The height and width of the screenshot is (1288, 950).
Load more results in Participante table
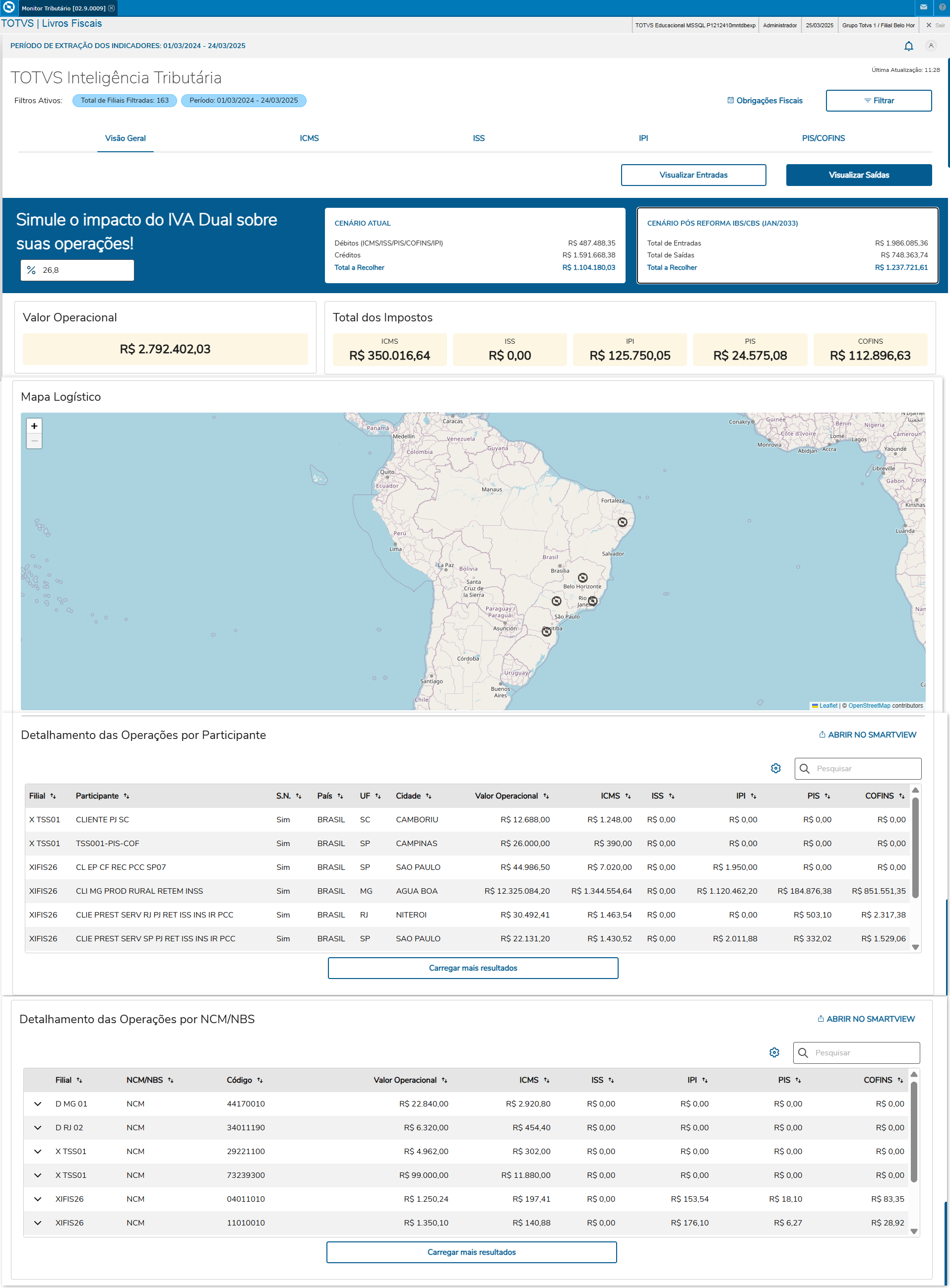coord(473,968)
